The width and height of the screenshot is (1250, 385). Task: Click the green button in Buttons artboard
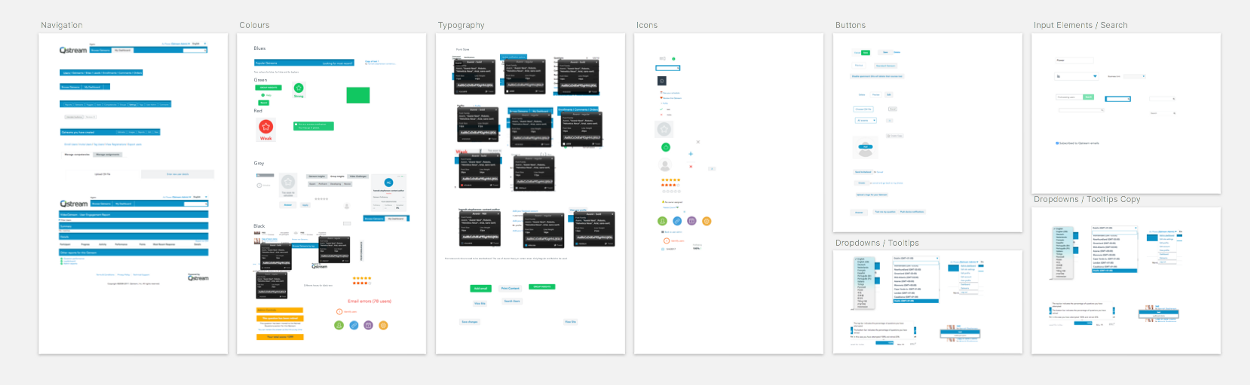[866, 52]
